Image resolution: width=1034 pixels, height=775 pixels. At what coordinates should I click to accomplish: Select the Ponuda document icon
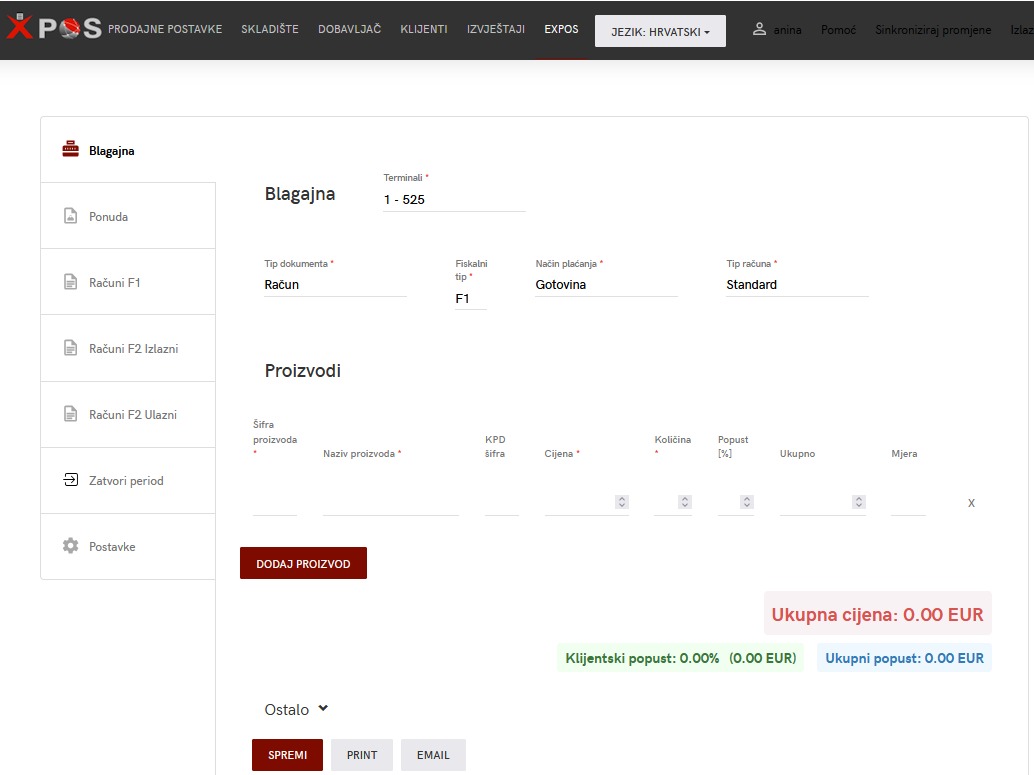point(69,214)
